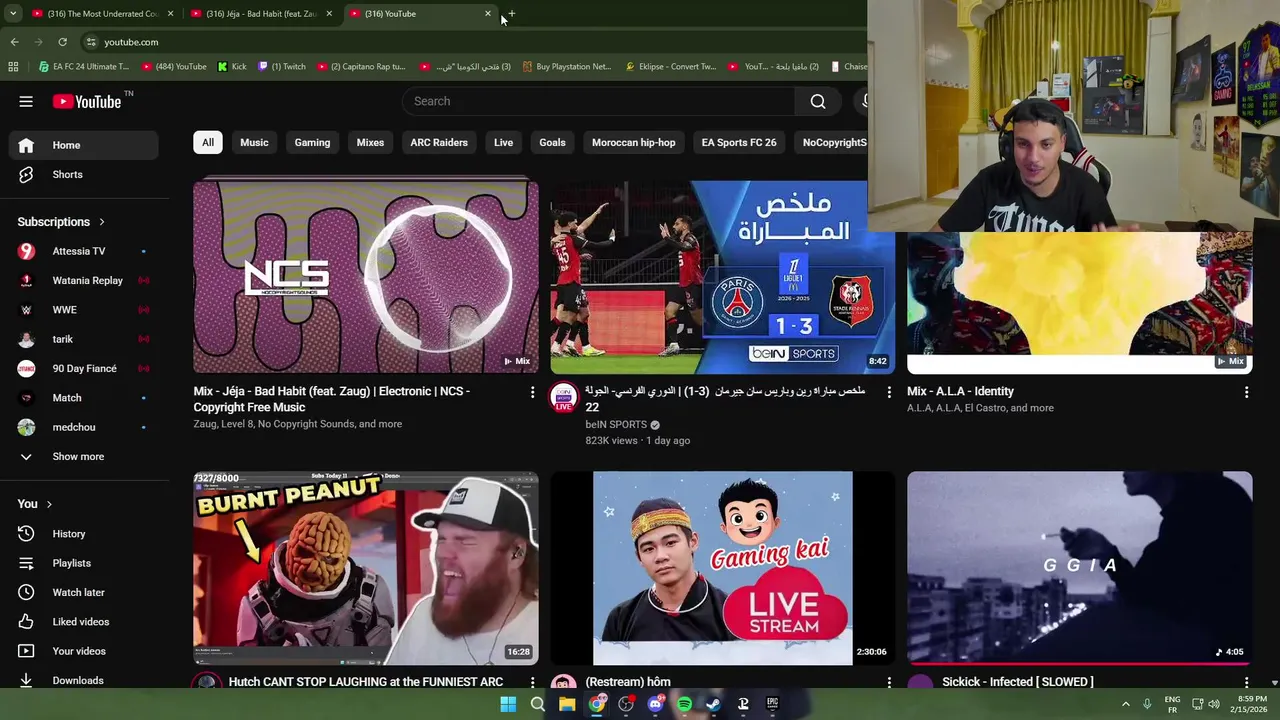
Task: Open the Steam icon on the taskbar
Action: (713, 704)
